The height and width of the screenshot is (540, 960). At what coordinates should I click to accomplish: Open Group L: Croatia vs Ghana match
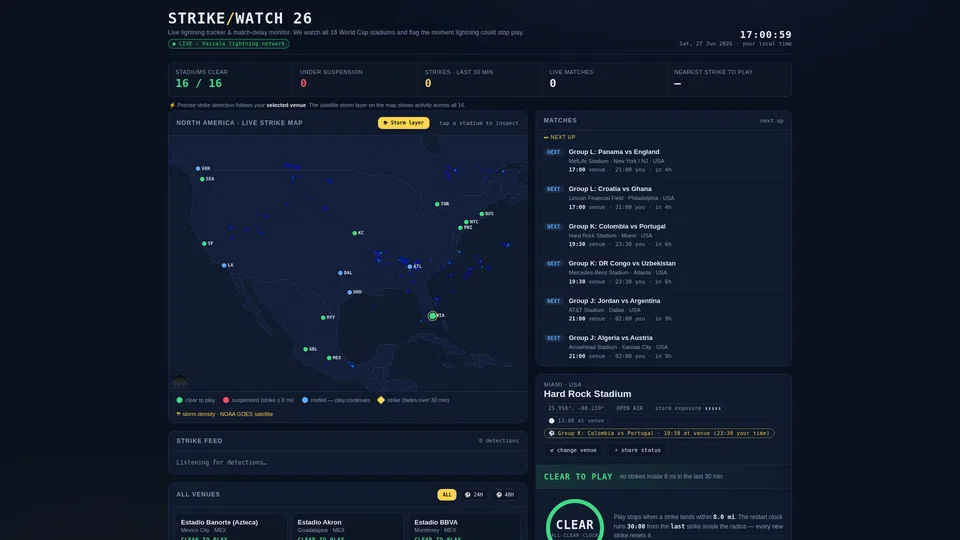click(x=663, y=198)
